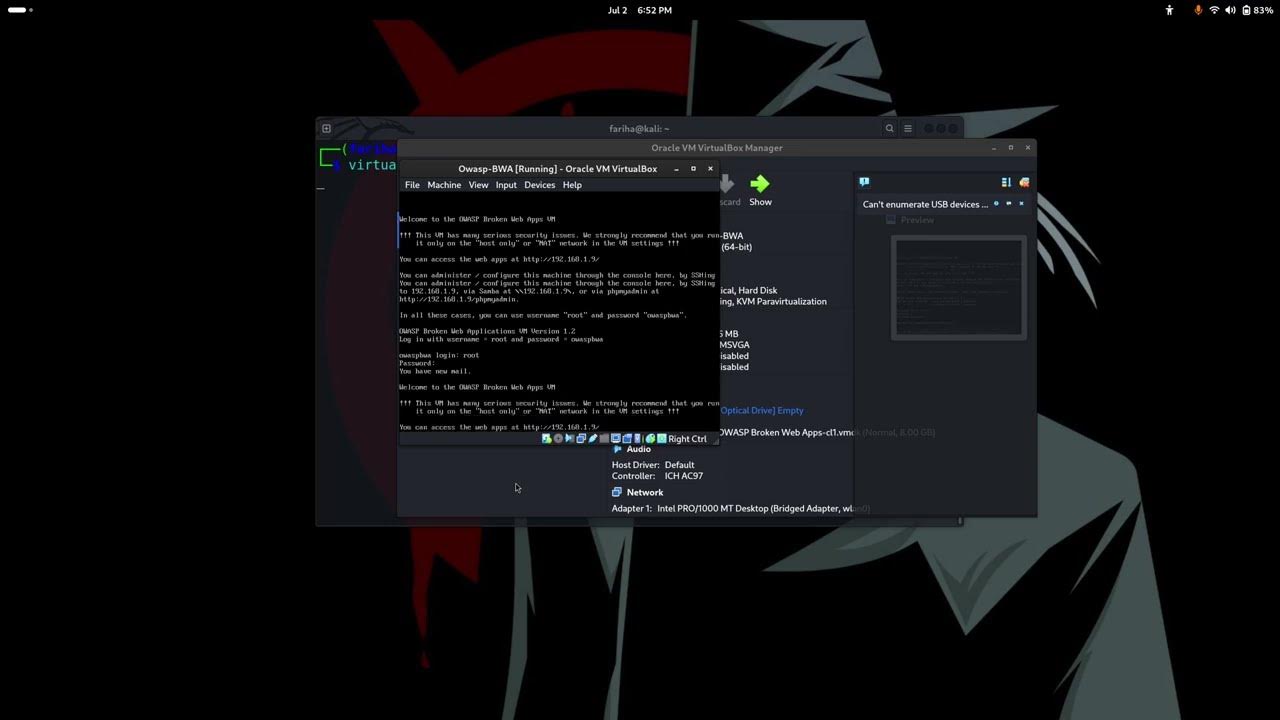Click the accessibility icon in top bar
1280x720 pixels.
pyautogui.click(x=1169, y=10)
